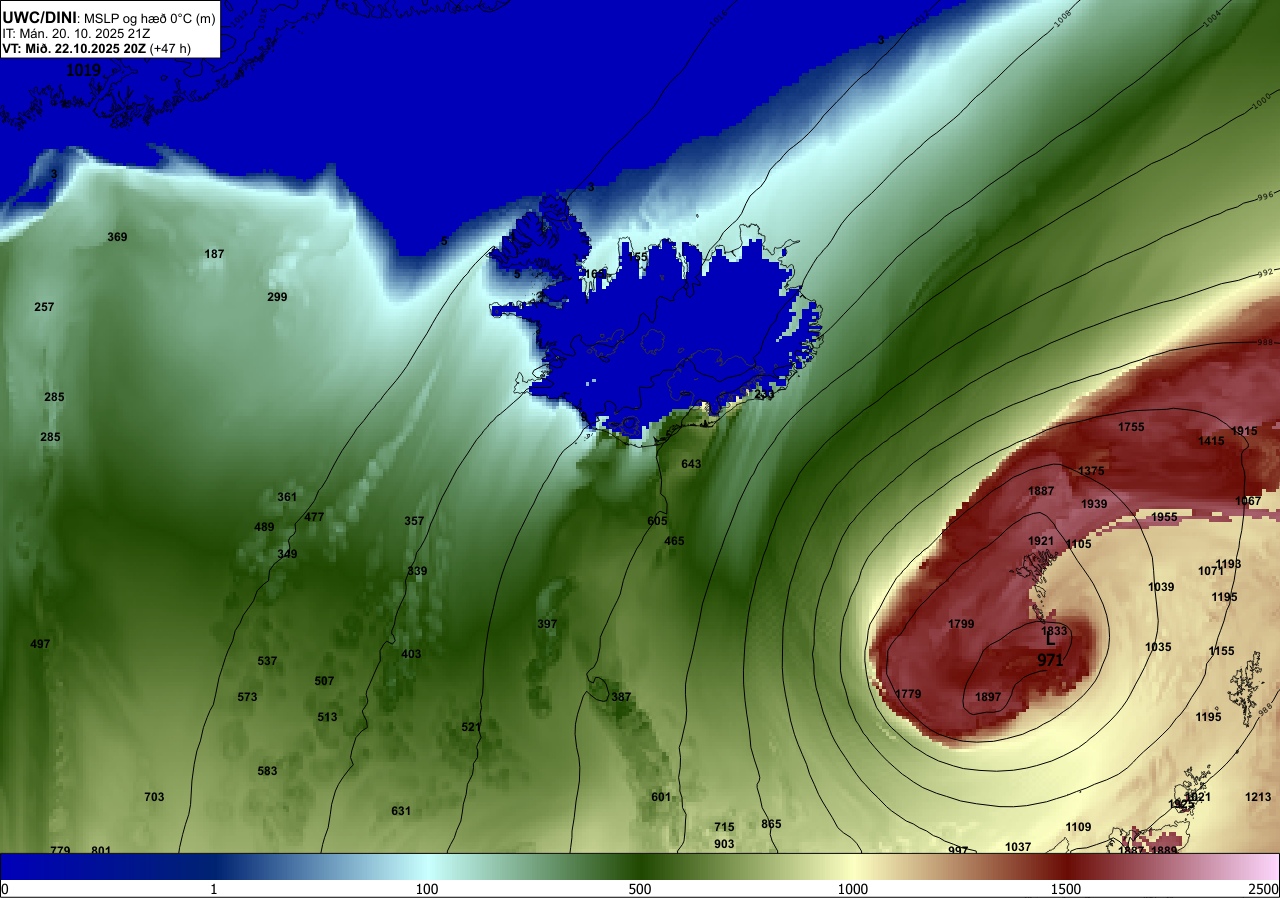Screen dimensions: 1280x898
Task: Click the colorbar tick label "500"
Action: (640, 889)
